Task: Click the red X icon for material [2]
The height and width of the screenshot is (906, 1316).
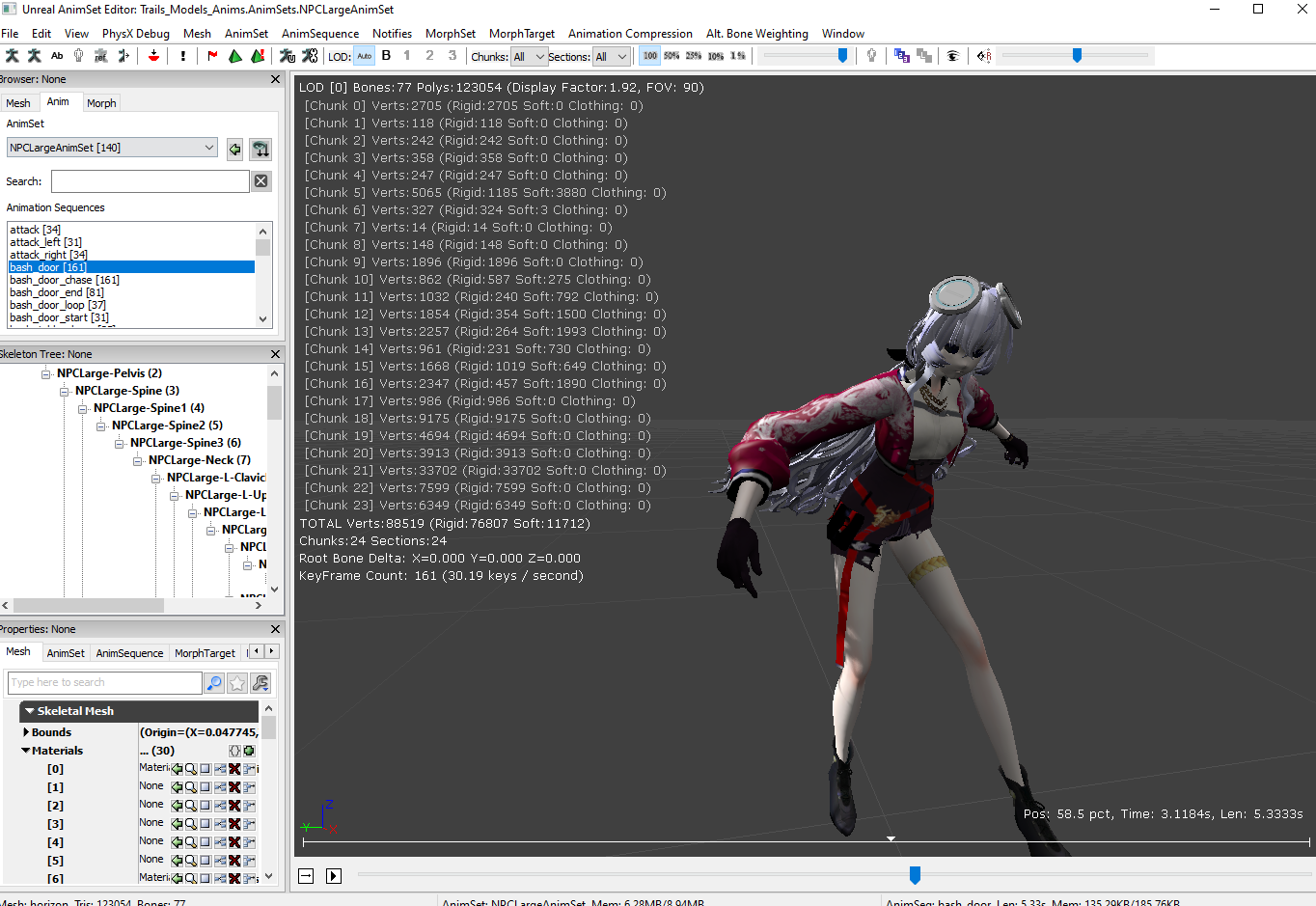Action: pos(234,806)
